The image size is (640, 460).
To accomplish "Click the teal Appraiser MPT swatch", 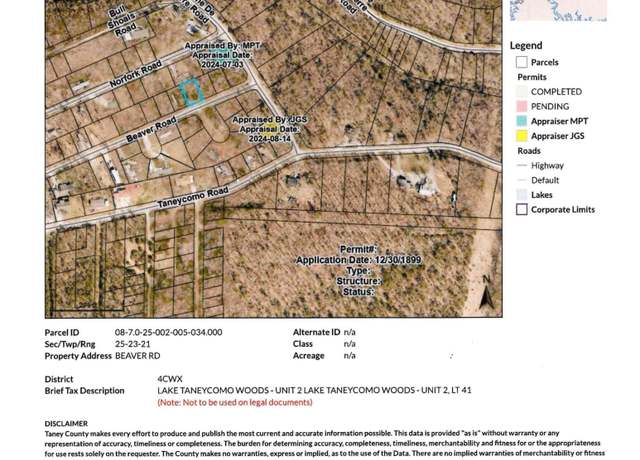I will pos(522,121).
